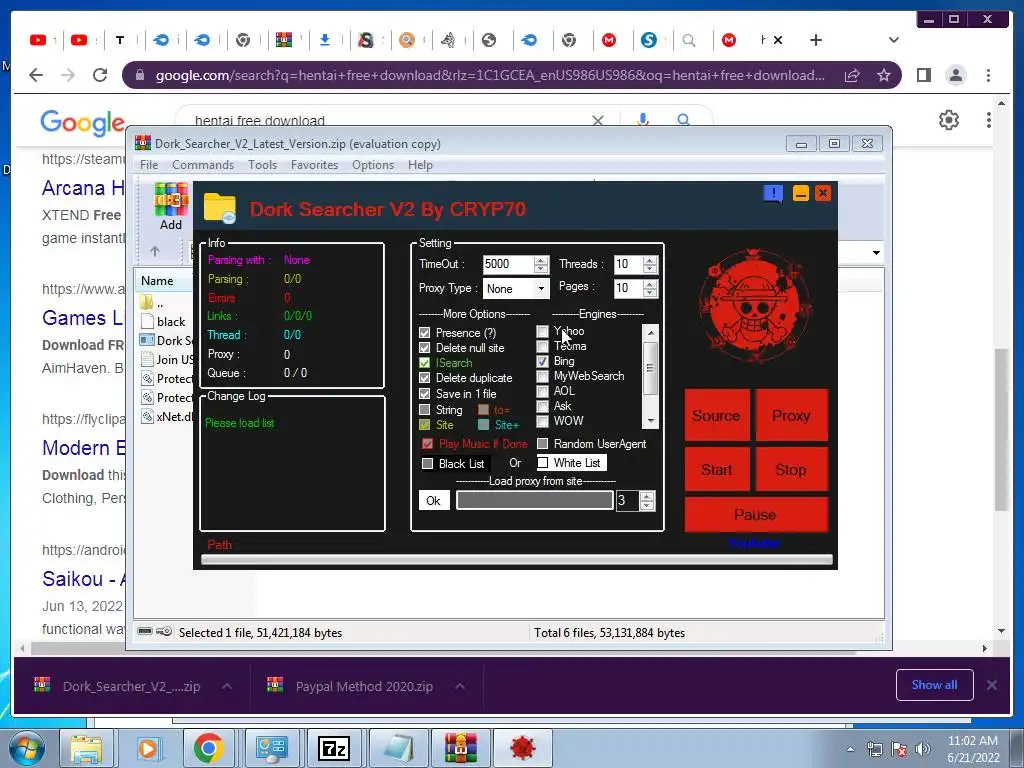The height and width of the screenshot is (768, 1024).
Task: Clear the Google search box with X
Action: coord(598,120)
